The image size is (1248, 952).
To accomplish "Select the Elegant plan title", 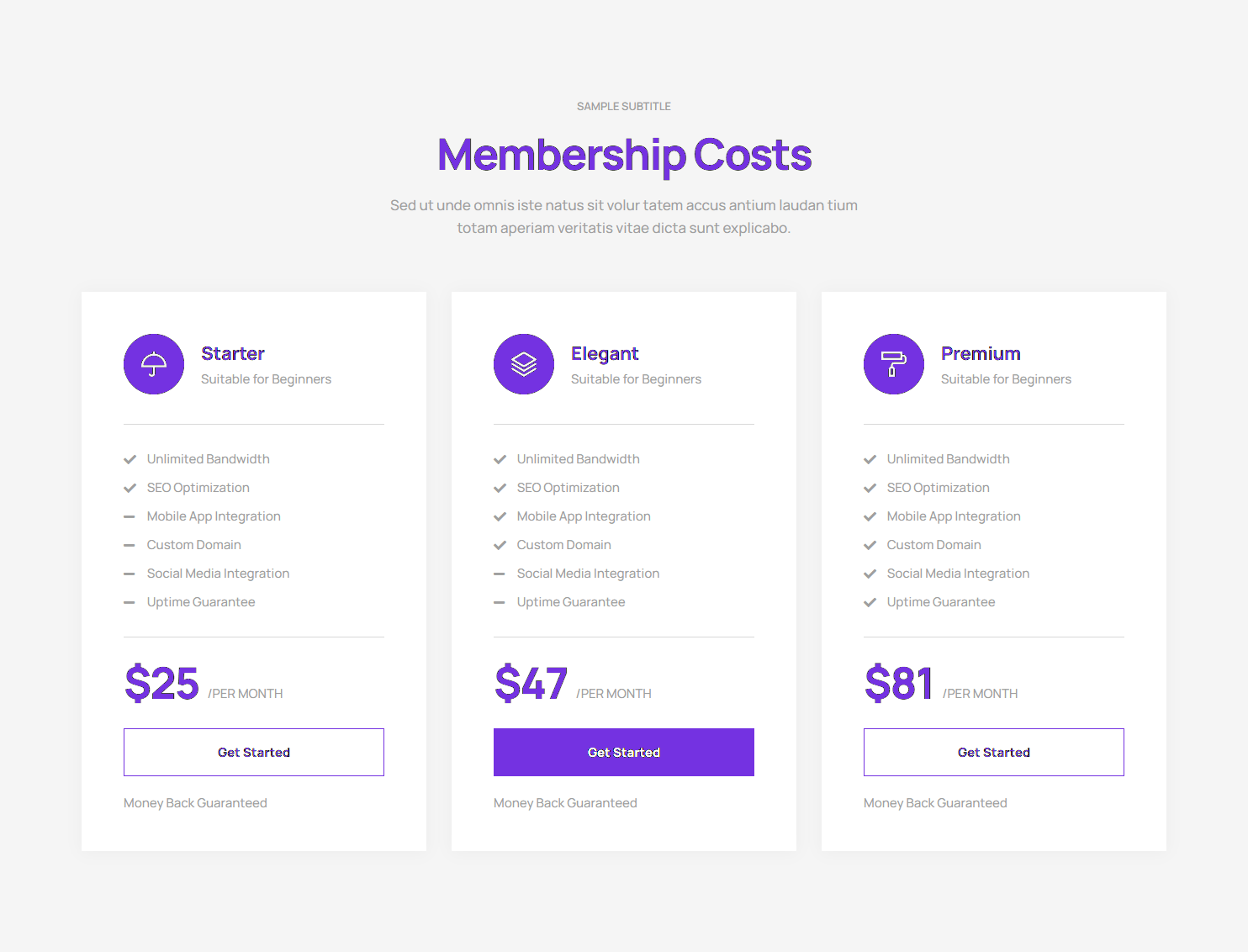I will pyautogui.click(x=605, y=353).
